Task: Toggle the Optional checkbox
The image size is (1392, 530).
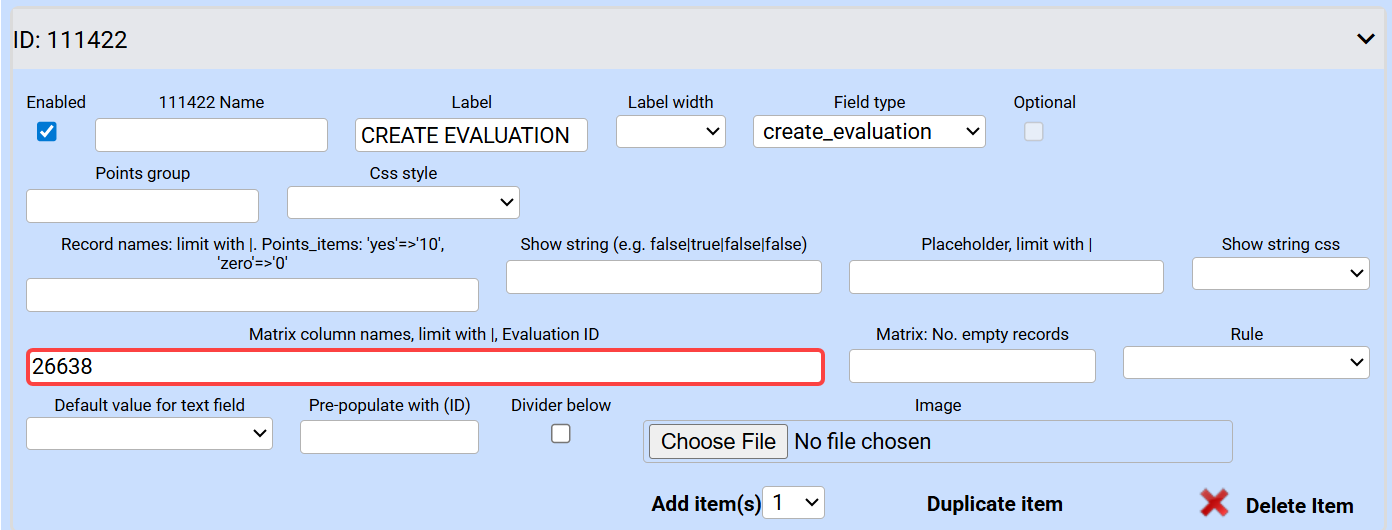Action: point(1034,132)
